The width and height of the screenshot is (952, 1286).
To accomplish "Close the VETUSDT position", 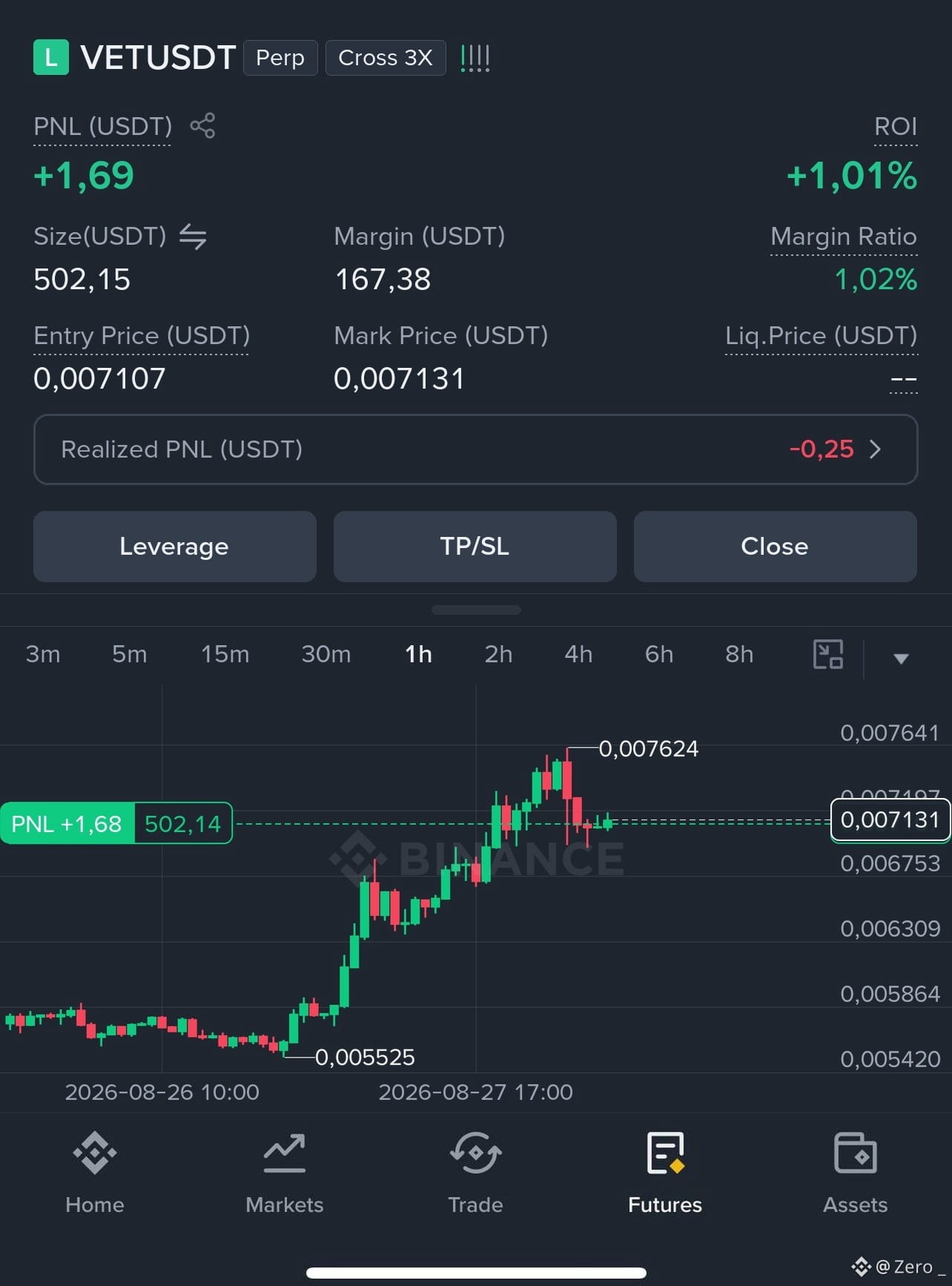I will (776, 547).
